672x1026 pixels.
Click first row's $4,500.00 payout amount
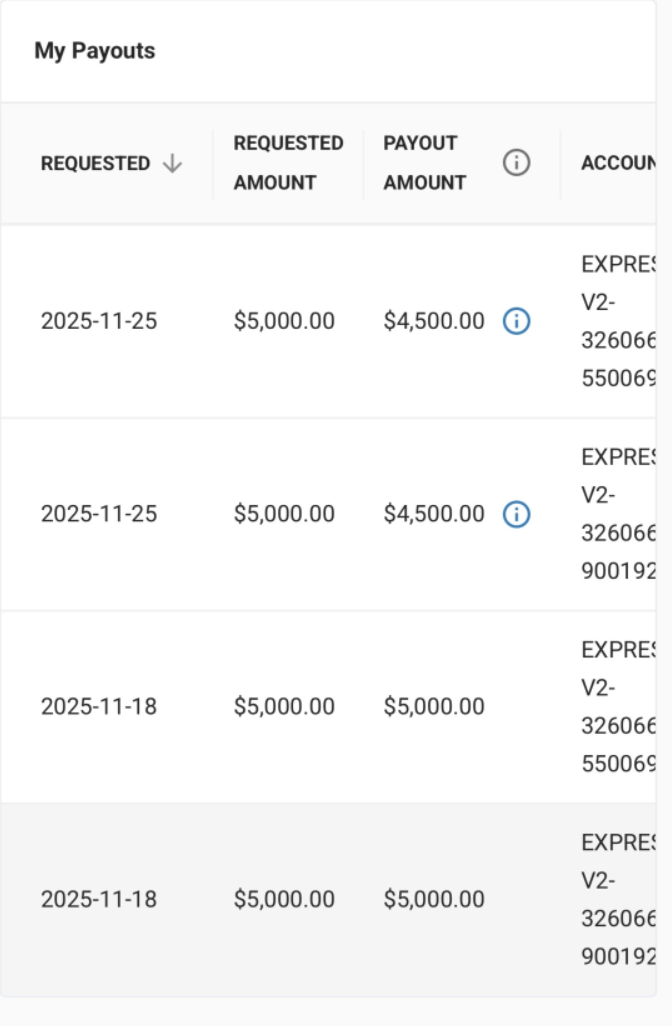pos(434,321)
